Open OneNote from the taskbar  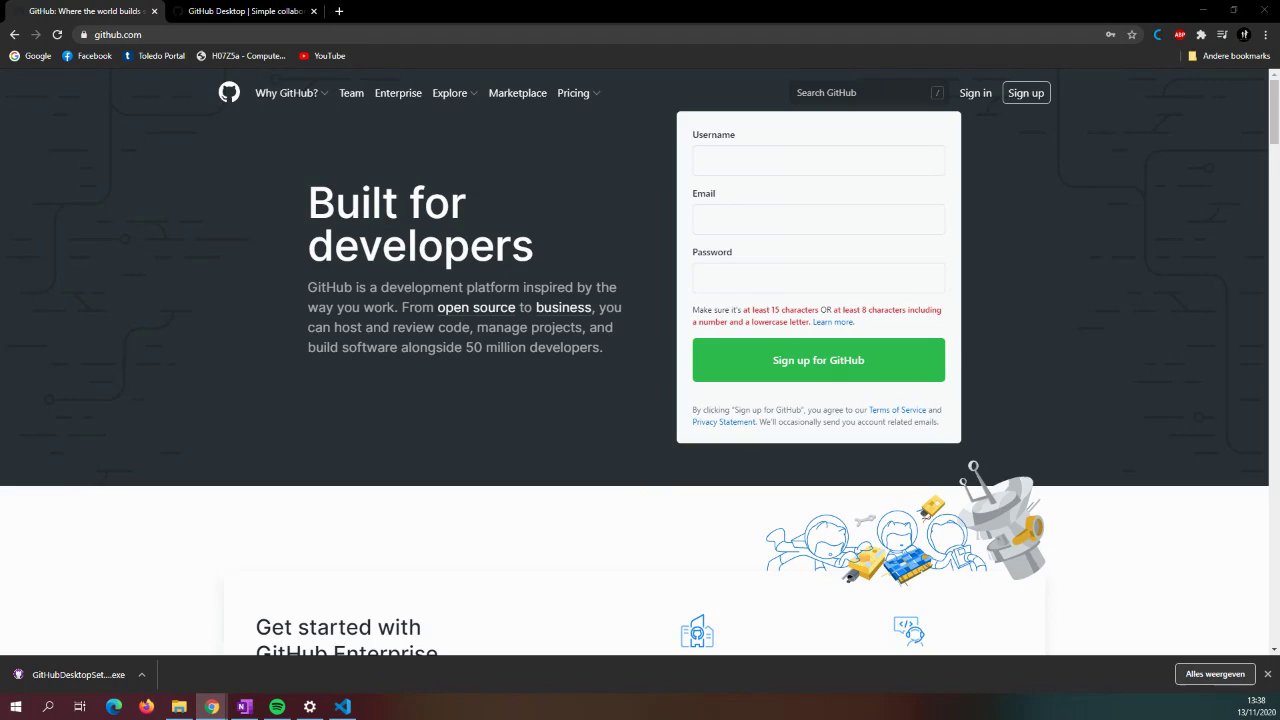tap(244, 706)
